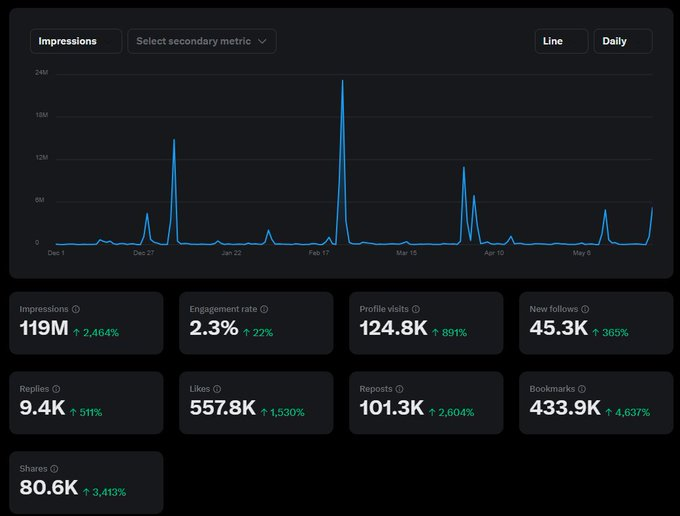Click the 45.3K New follows card
This screenshot has width=680, height=516.
(596, 323)
